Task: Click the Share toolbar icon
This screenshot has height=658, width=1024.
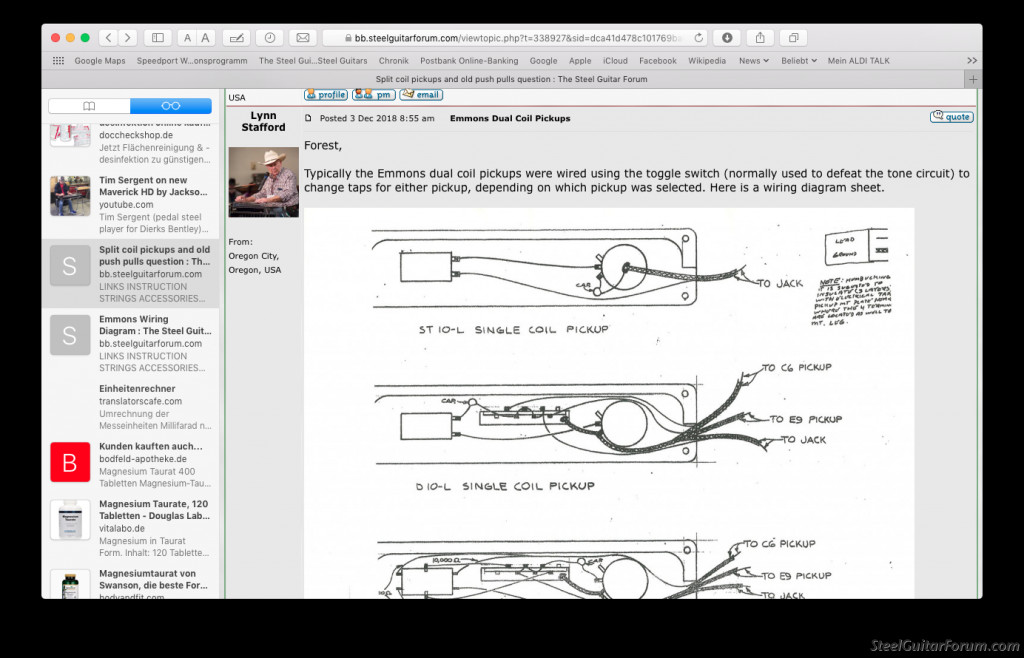Action: click(760, 38)
